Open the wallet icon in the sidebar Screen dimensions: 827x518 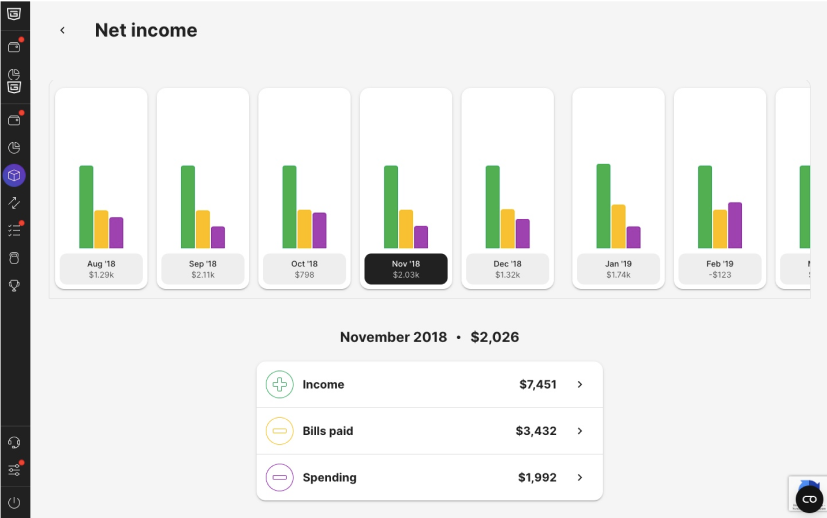pos(14,120)
